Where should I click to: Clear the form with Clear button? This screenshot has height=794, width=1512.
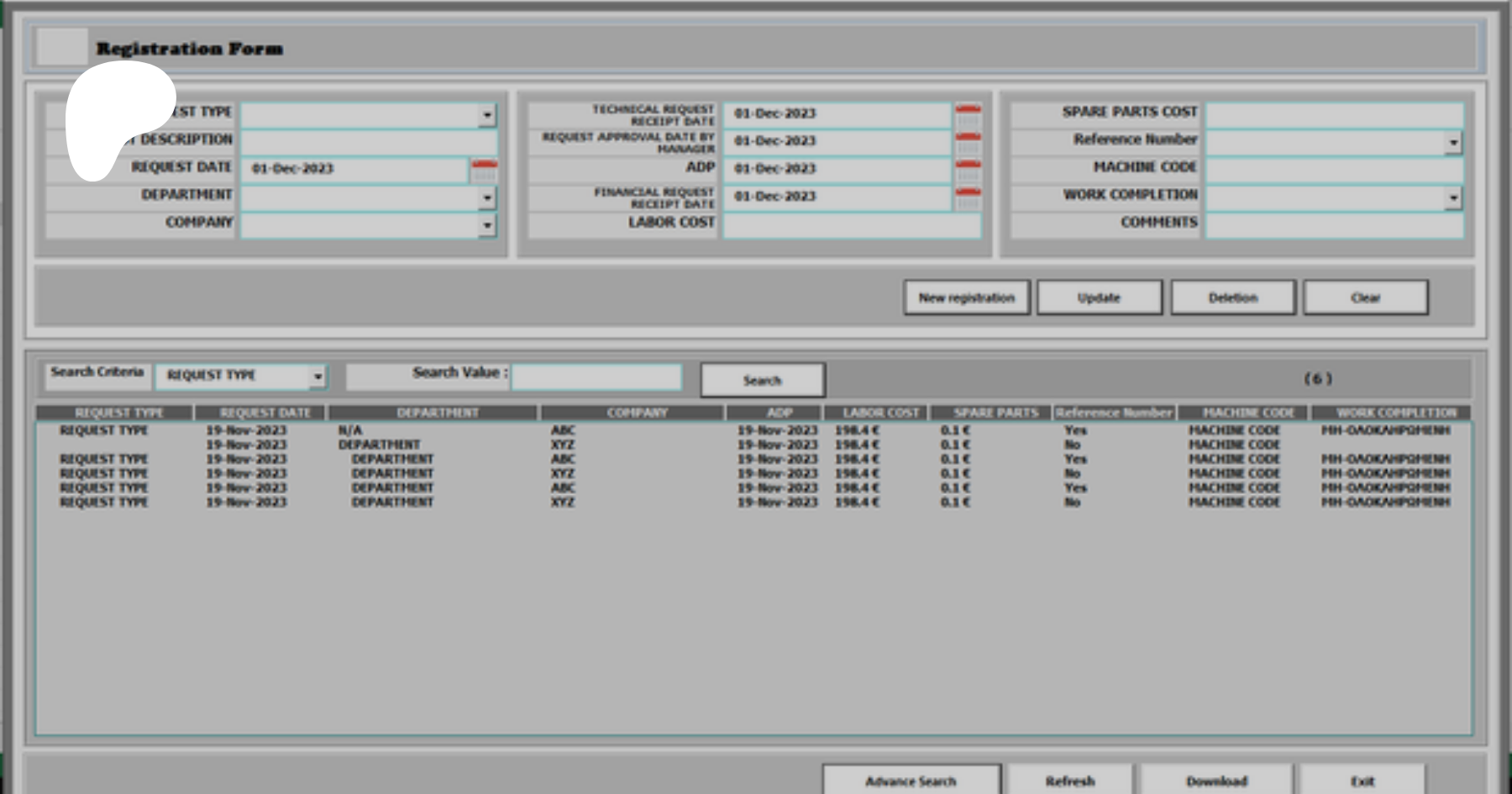pyautogui.click(x=1365, y=297)
